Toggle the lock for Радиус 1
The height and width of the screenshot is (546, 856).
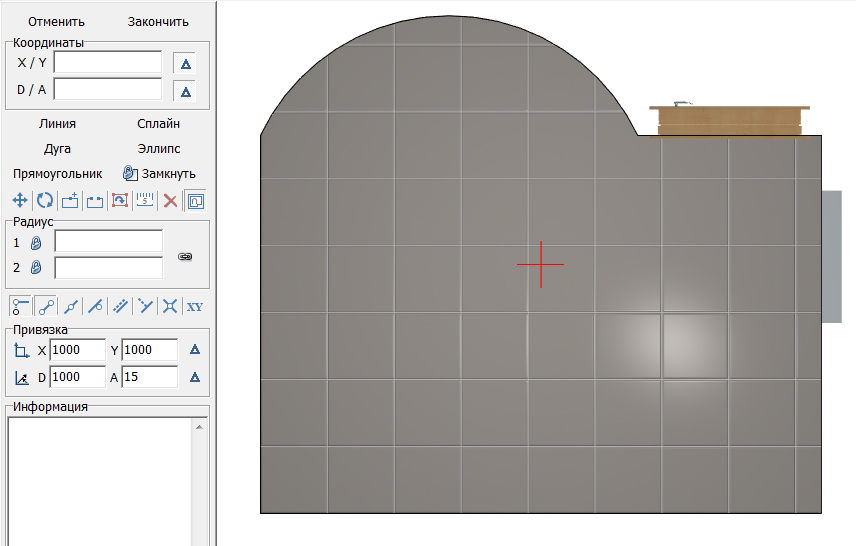pos(36,242)
